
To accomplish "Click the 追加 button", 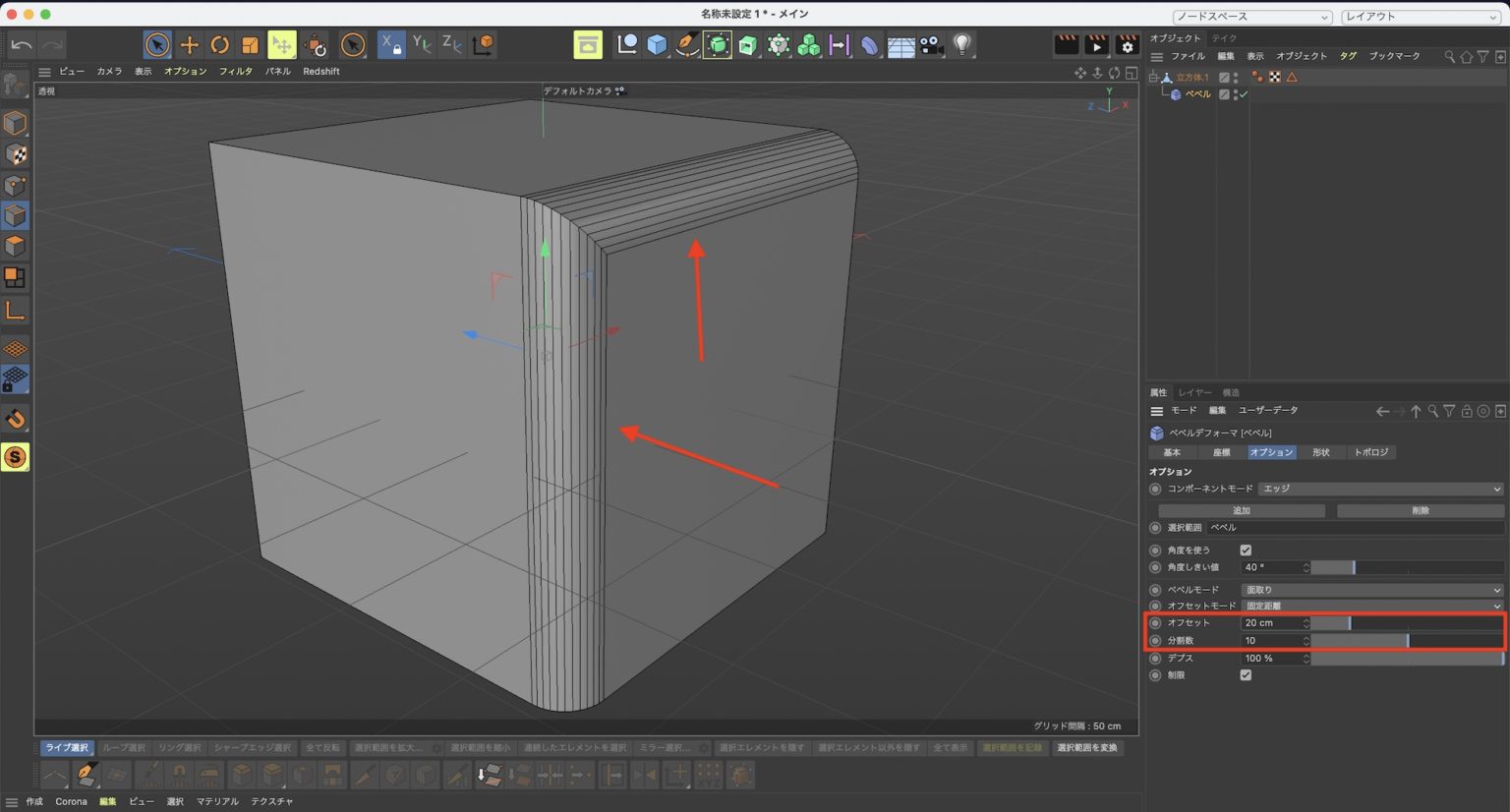I will click(1242, 510).
